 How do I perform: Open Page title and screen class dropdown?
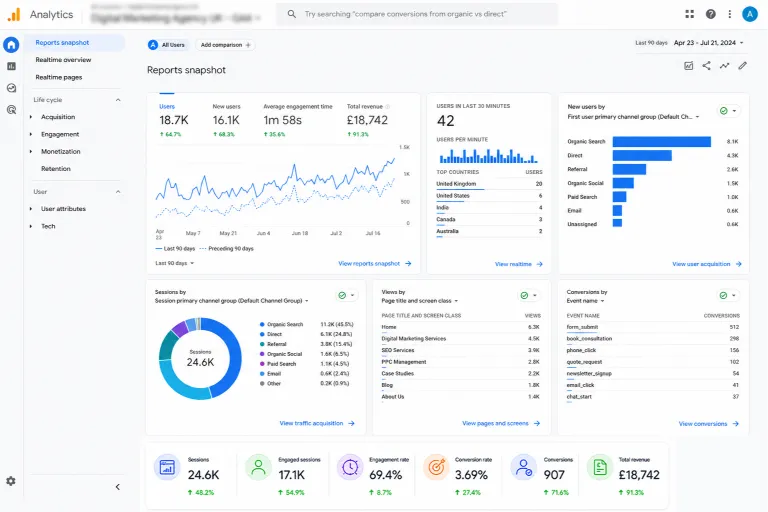(420, 300)
